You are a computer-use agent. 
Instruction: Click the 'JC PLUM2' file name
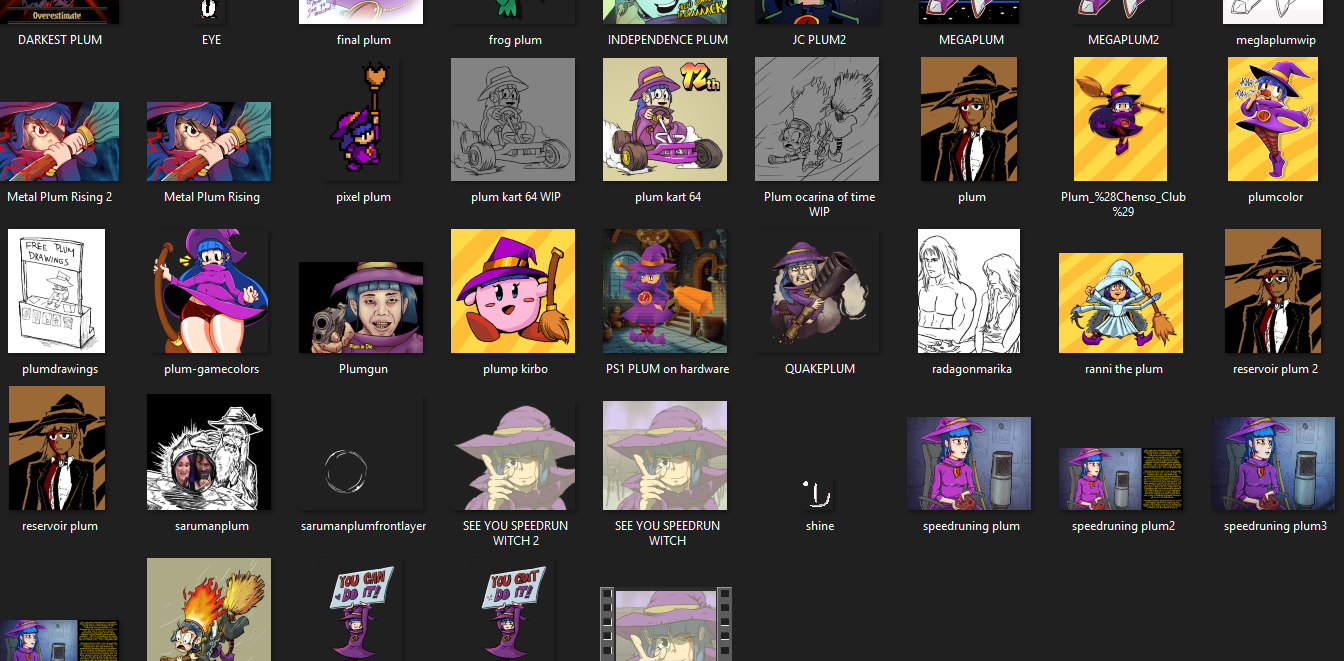point(819,40)
